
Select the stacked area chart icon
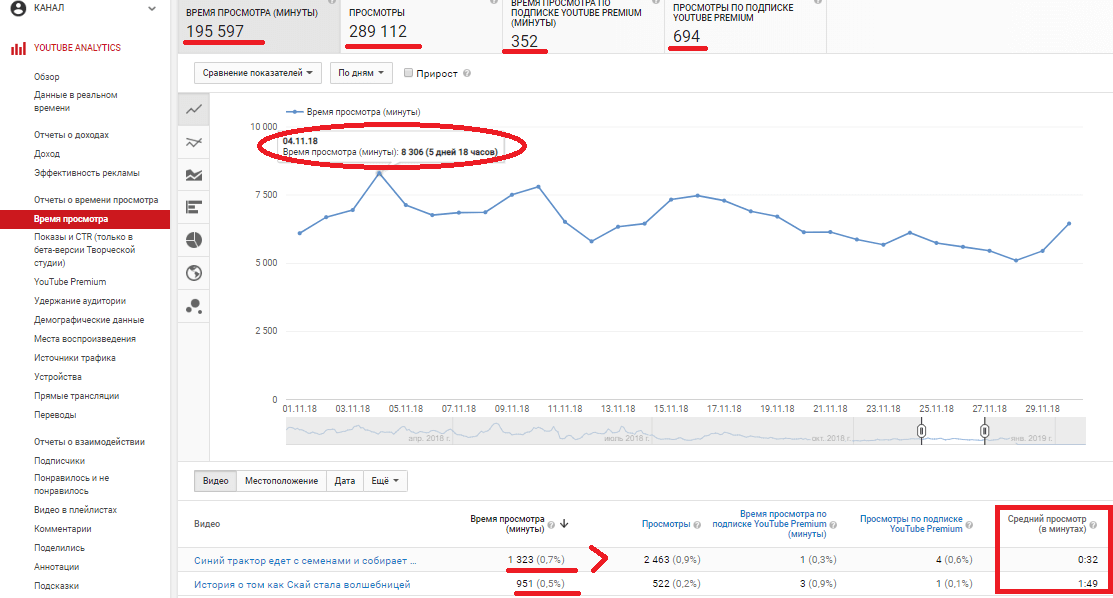[x=194, y=175]
